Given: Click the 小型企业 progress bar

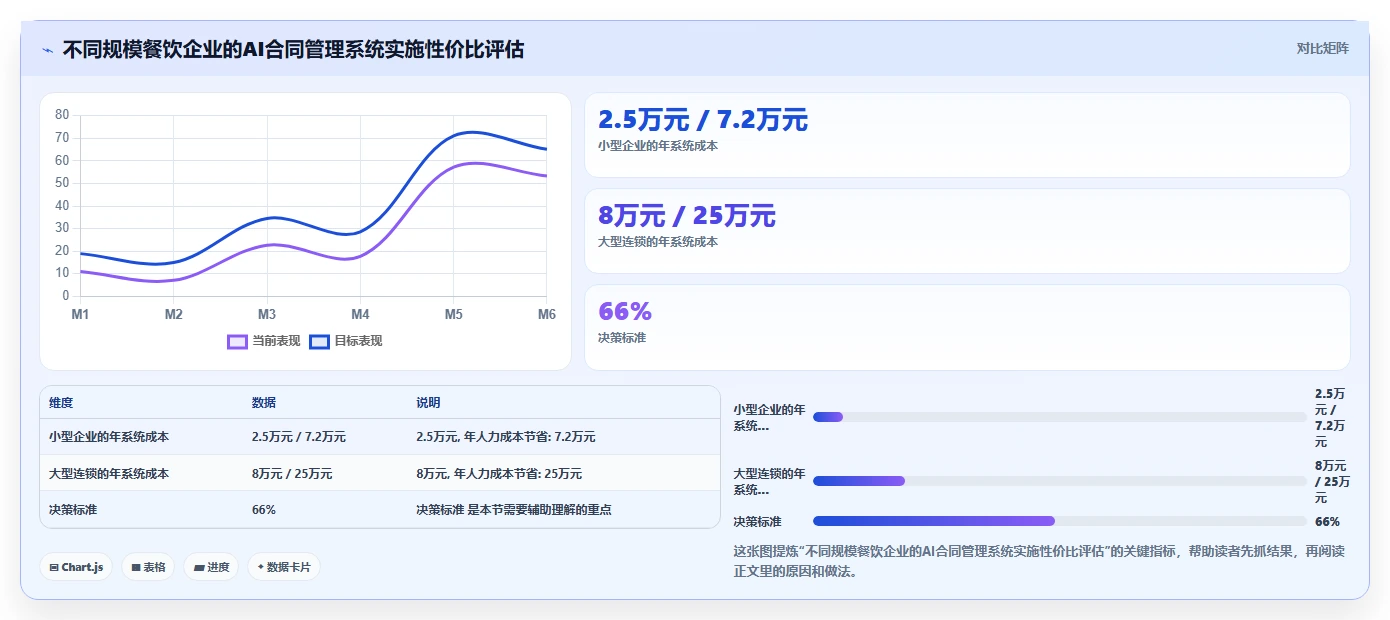Looking at the screenshot, I should pyautogui.click(x=1060, y=417).
